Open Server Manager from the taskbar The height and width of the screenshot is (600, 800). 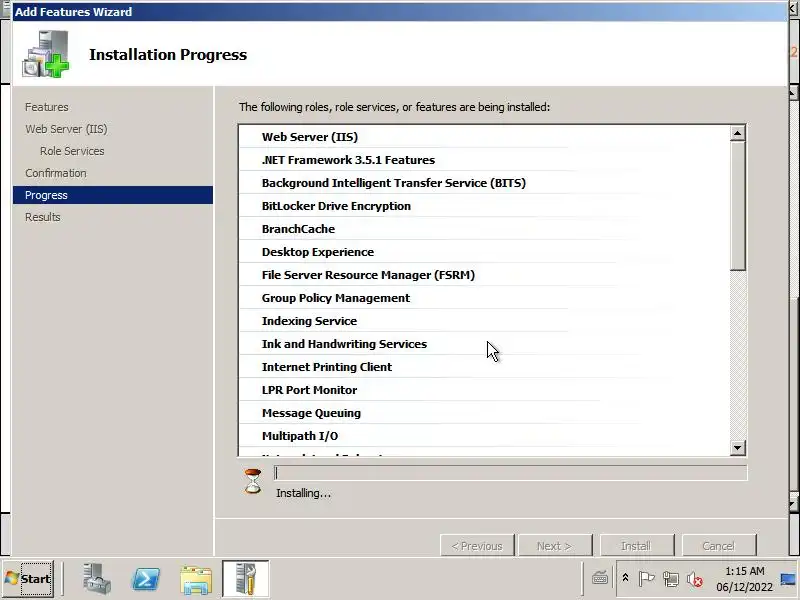(x=96, y=579)
